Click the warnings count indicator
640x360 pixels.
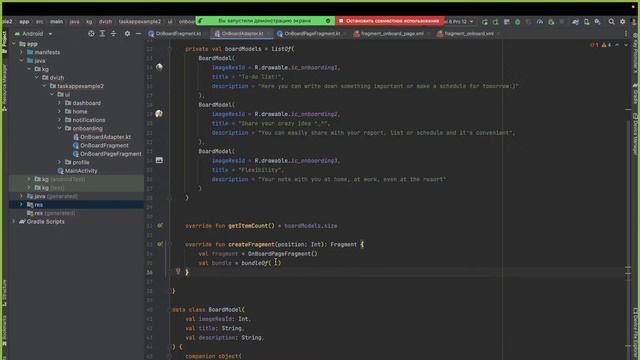coord(606,44)
